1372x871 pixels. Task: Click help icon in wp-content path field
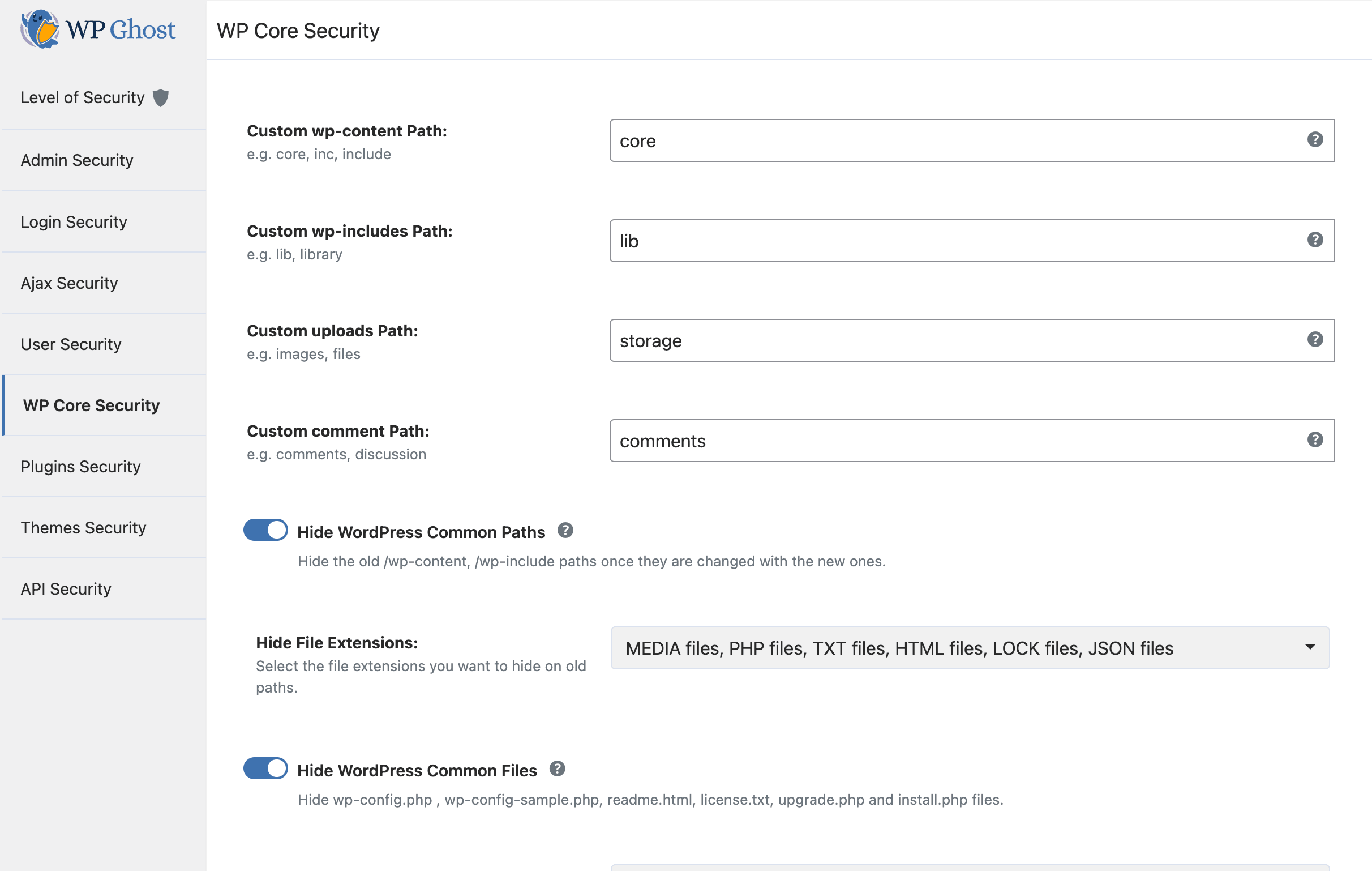(x=1314, y=140)
